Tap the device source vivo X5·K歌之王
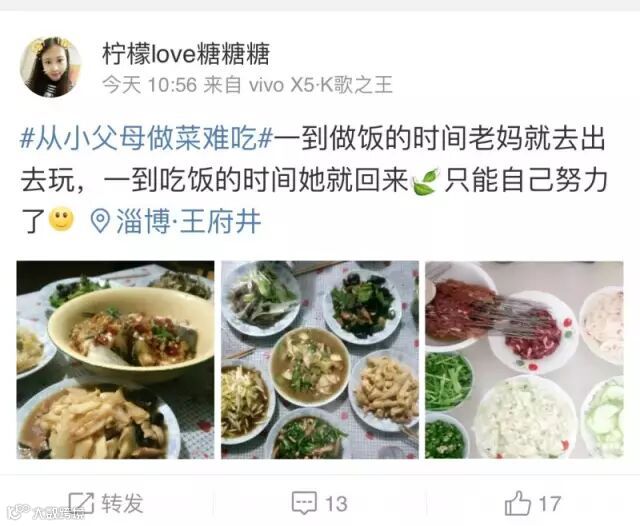 pyautogui.click(x=320, y=85)
